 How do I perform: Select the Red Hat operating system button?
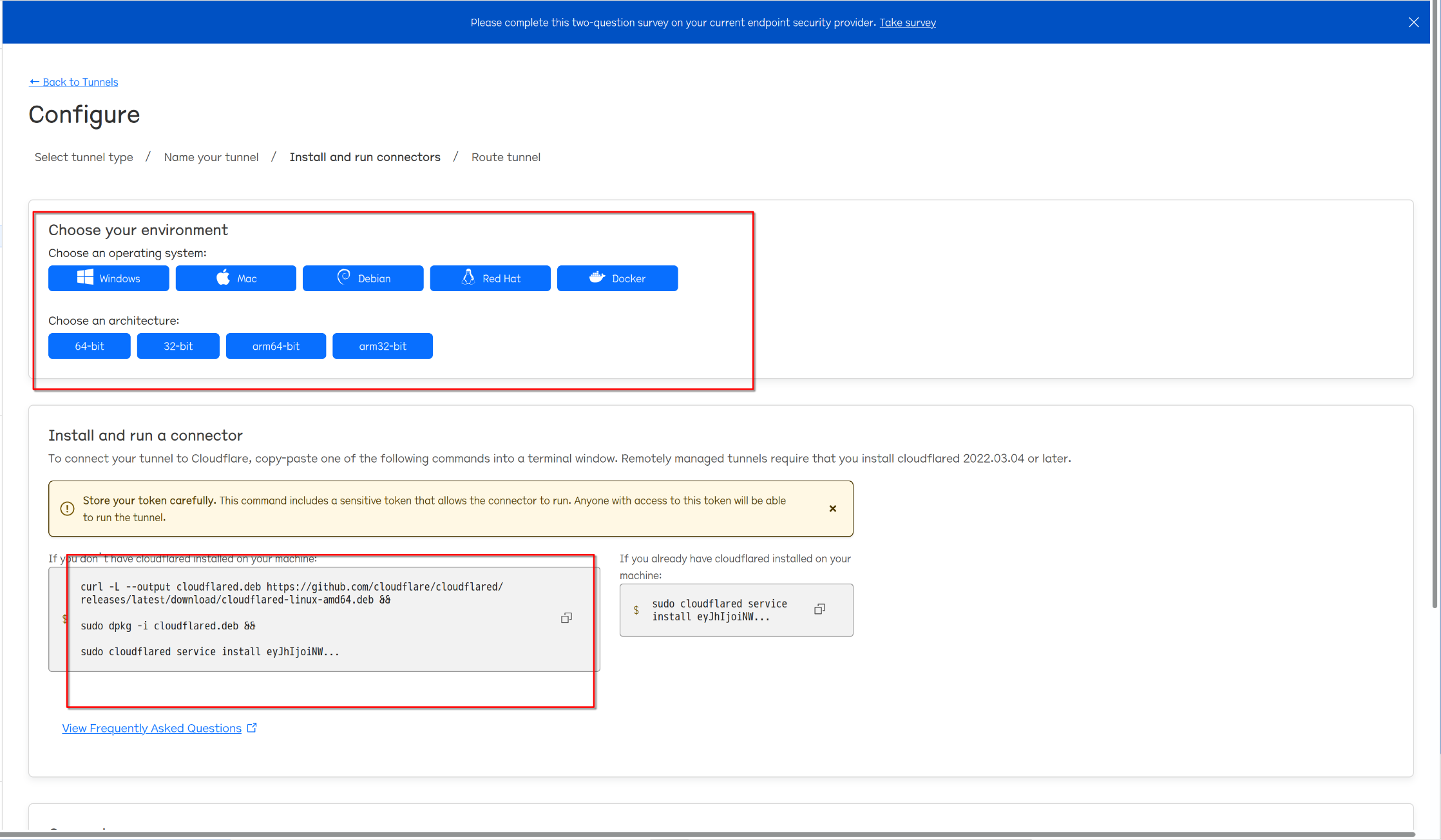[x=490, y=278]
